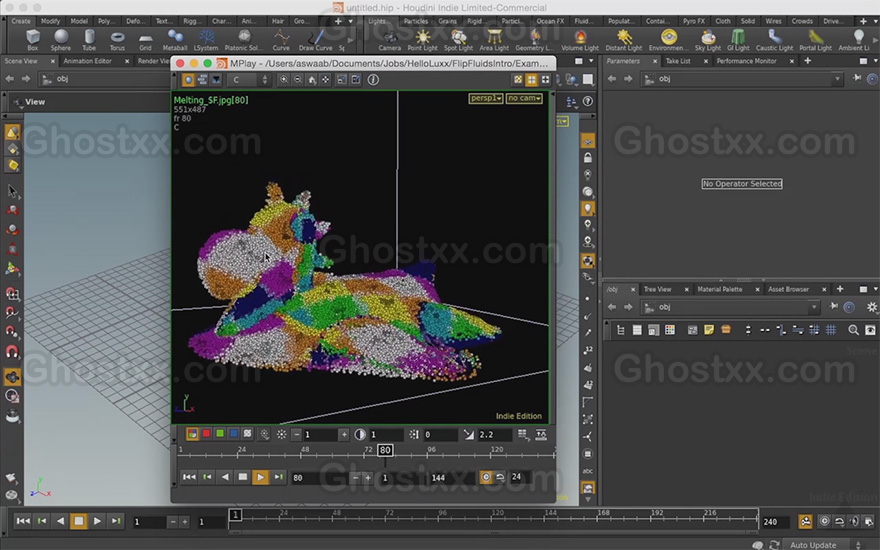Viewport: 880px width, 550px height.
Task: Switch to the Tree View tab
Action: pos(657,289)
